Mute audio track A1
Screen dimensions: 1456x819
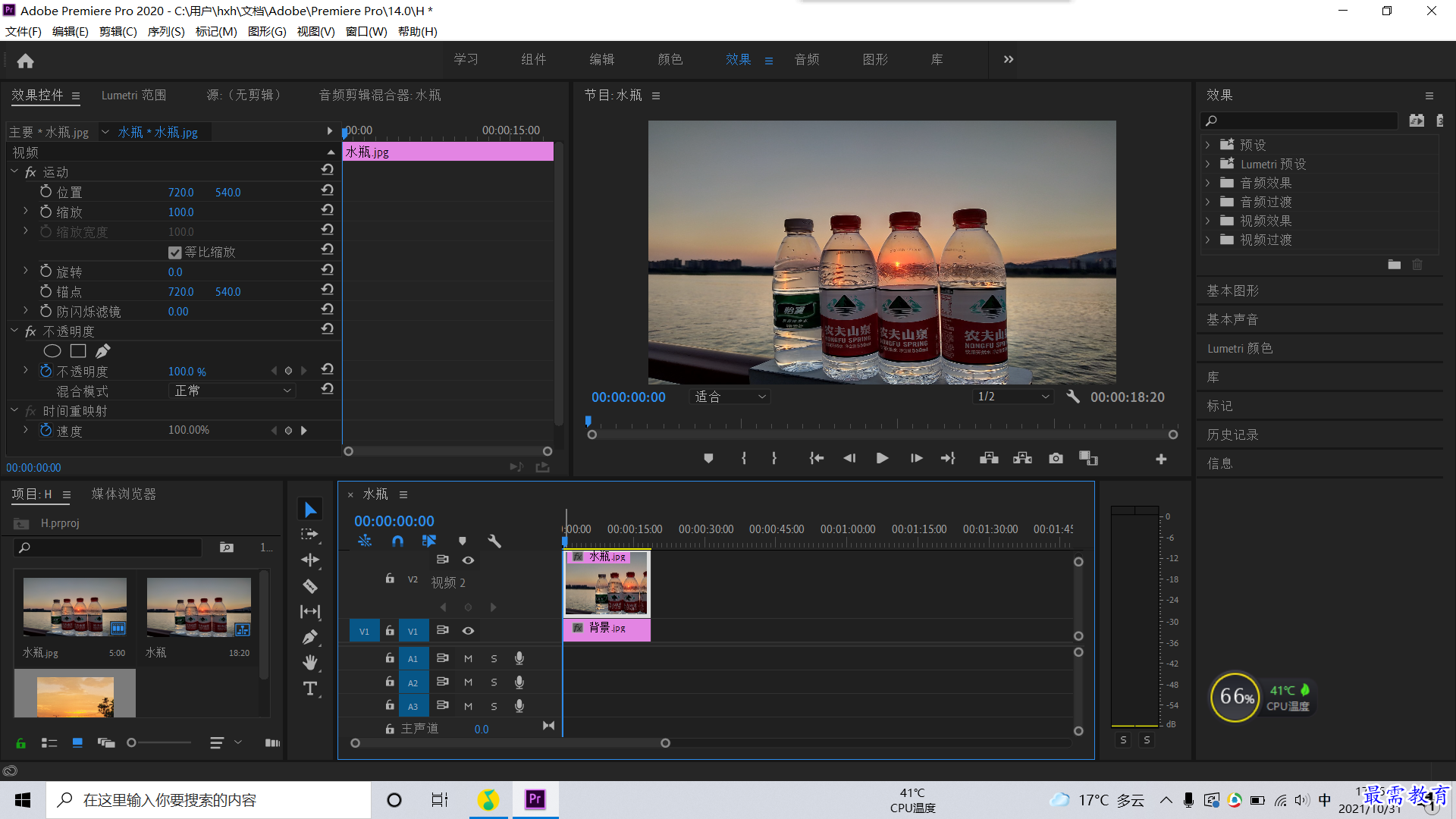tap(468, 659)
